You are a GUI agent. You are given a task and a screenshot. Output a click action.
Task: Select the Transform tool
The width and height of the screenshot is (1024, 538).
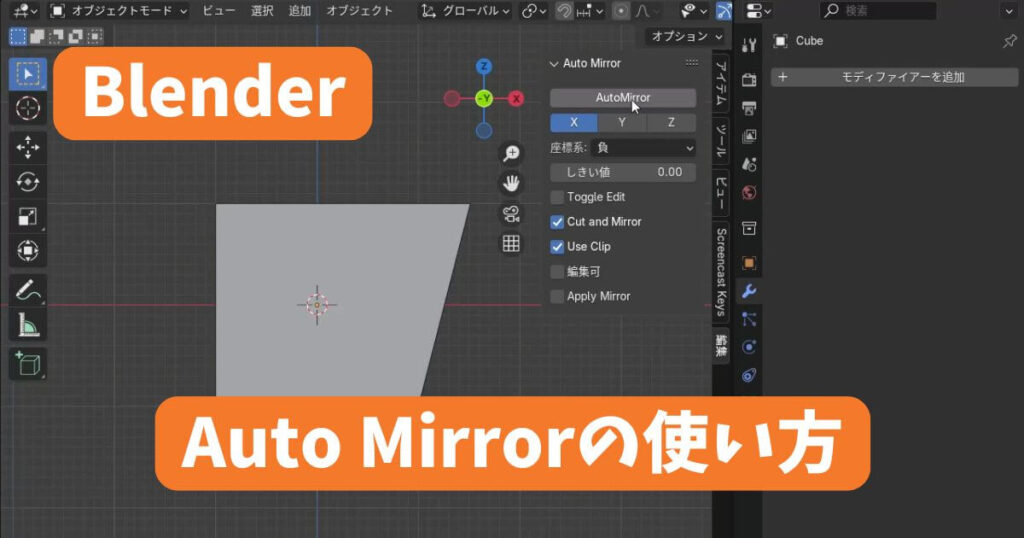coord(27,251)
